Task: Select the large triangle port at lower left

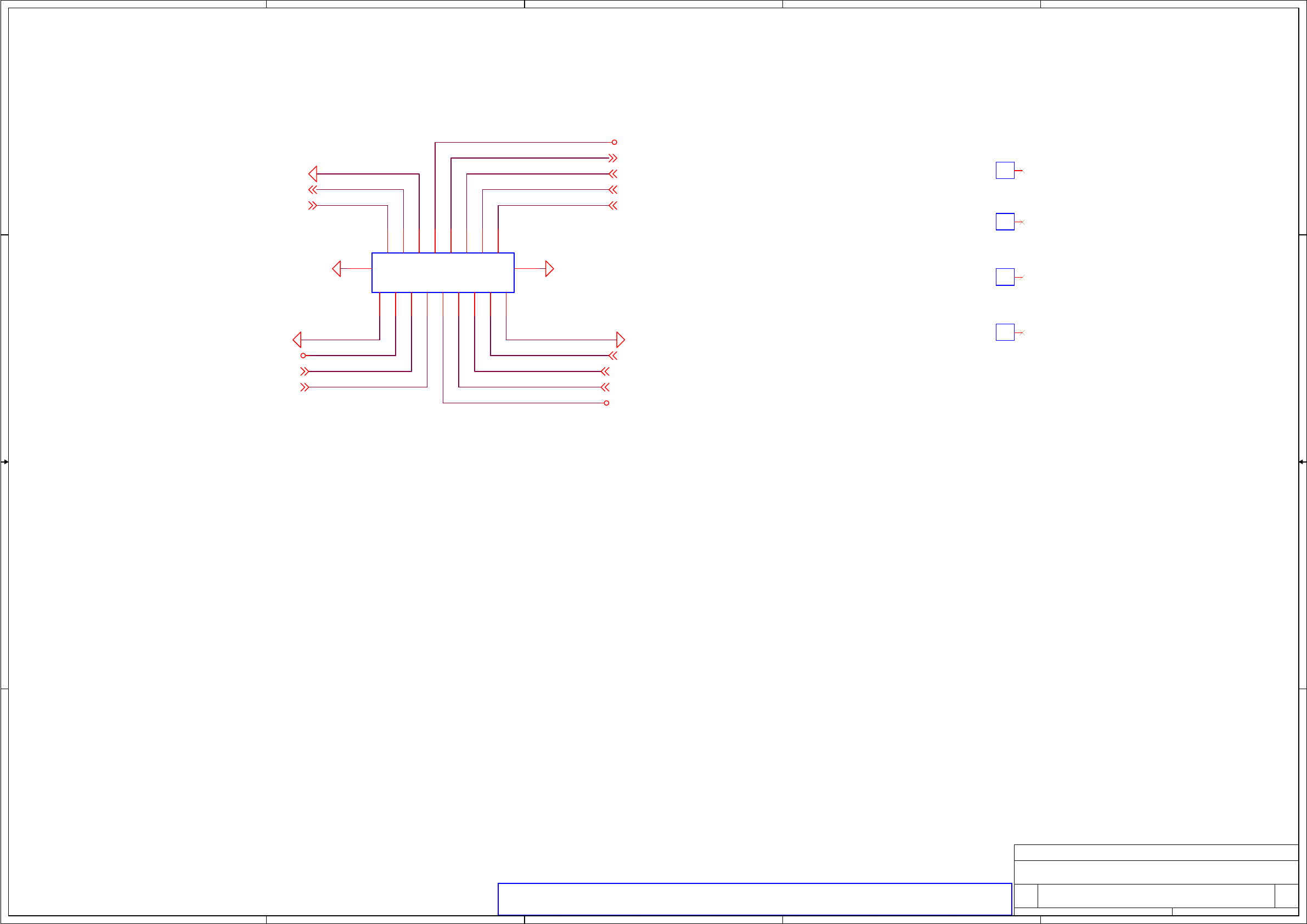Action: click(297, 340)
